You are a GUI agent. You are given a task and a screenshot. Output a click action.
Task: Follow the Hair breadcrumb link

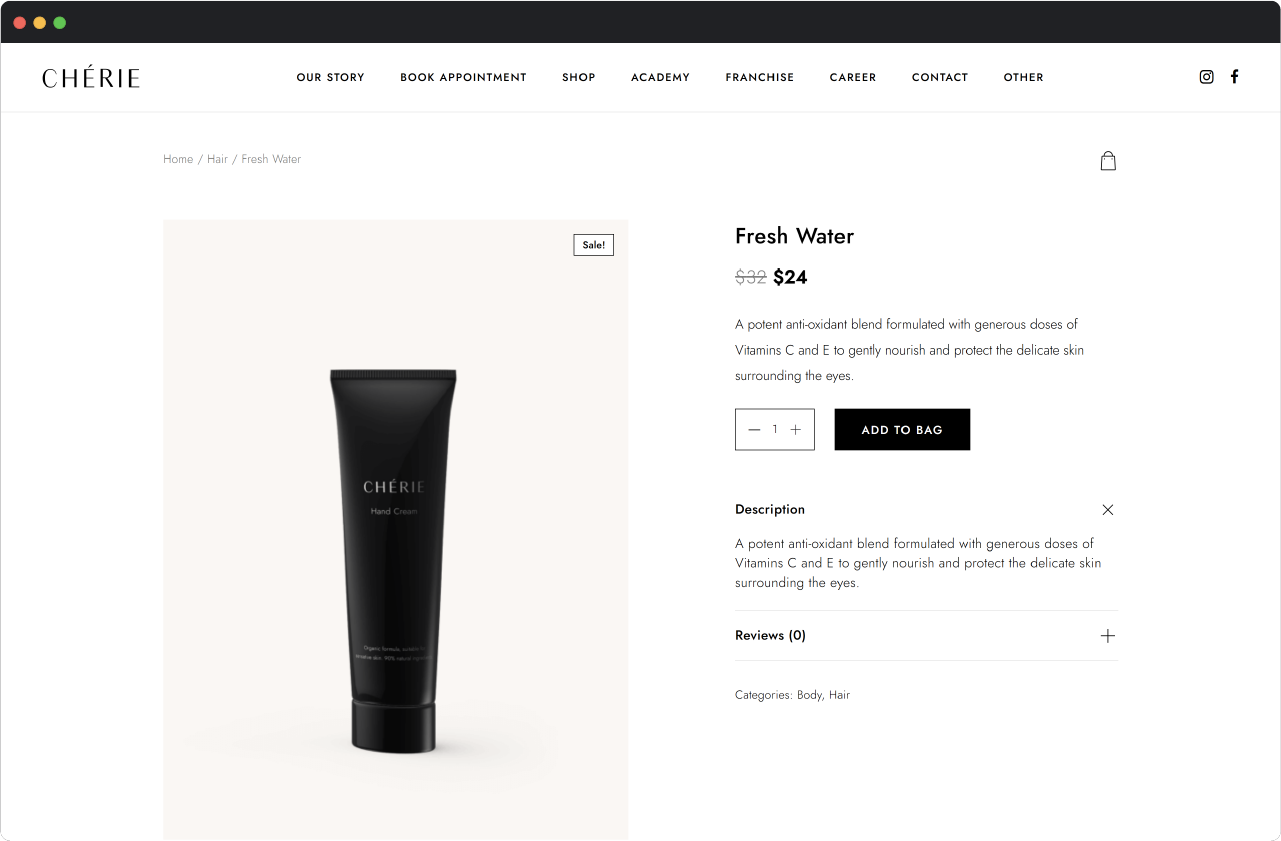217,159
